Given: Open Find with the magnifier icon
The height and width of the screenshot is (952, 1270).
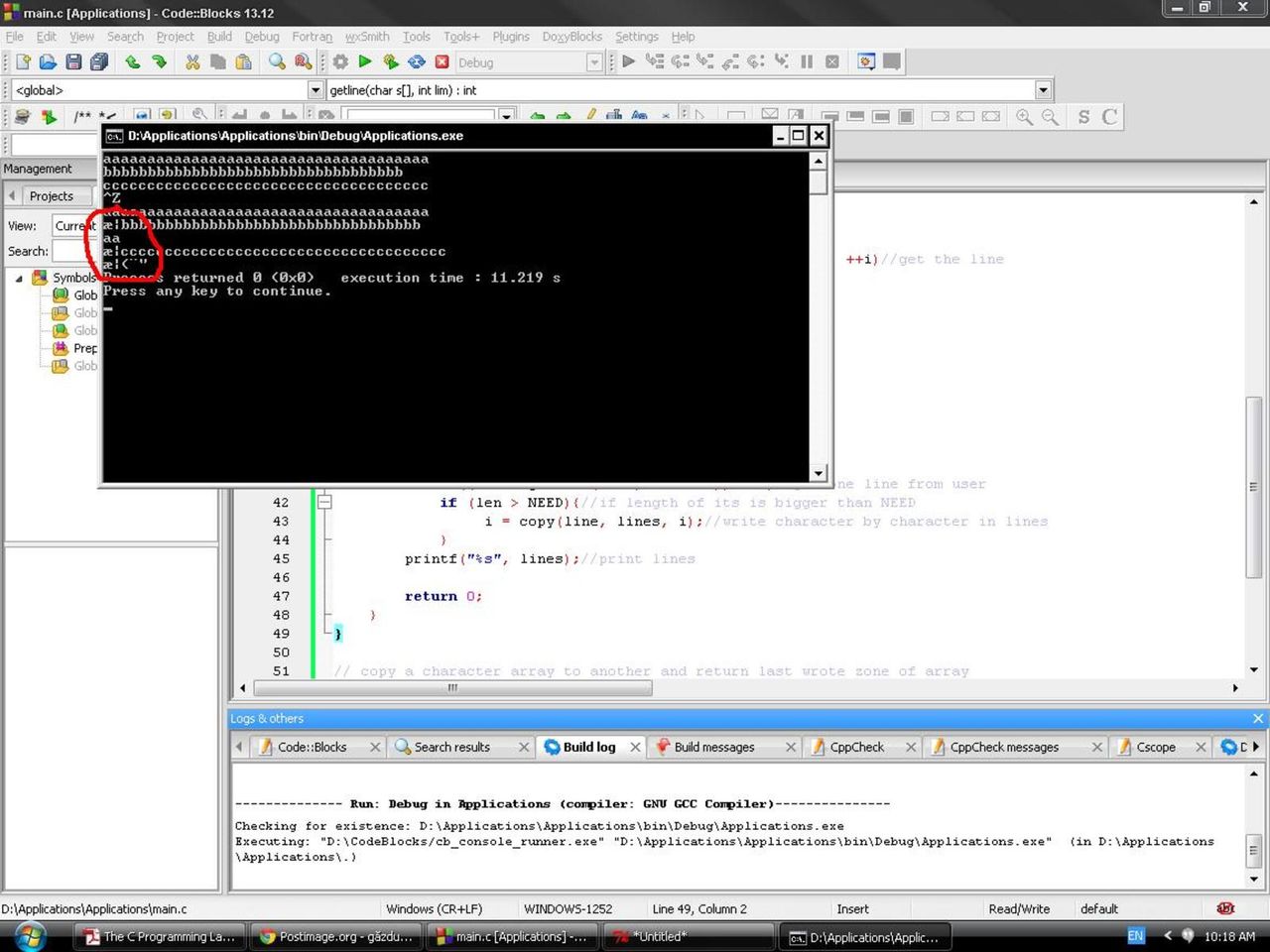Looking at the screenshot, I should (277, 61).
